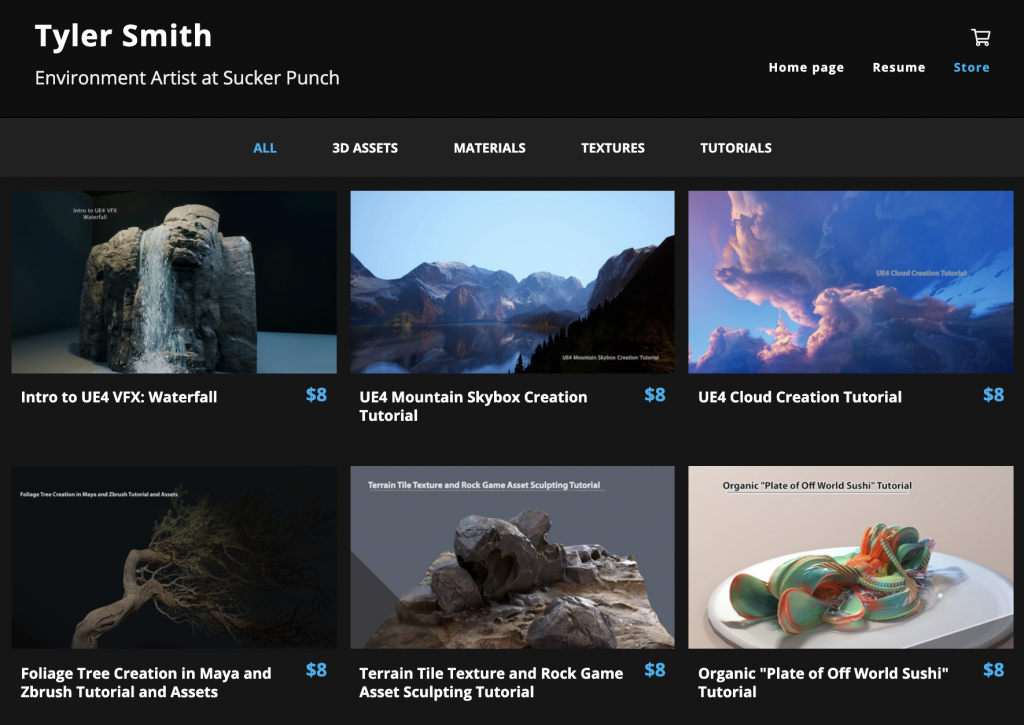Open the foliage tree thumbnail
Image resolution: width=1024 pixels, height=725 pixels.
174,557
